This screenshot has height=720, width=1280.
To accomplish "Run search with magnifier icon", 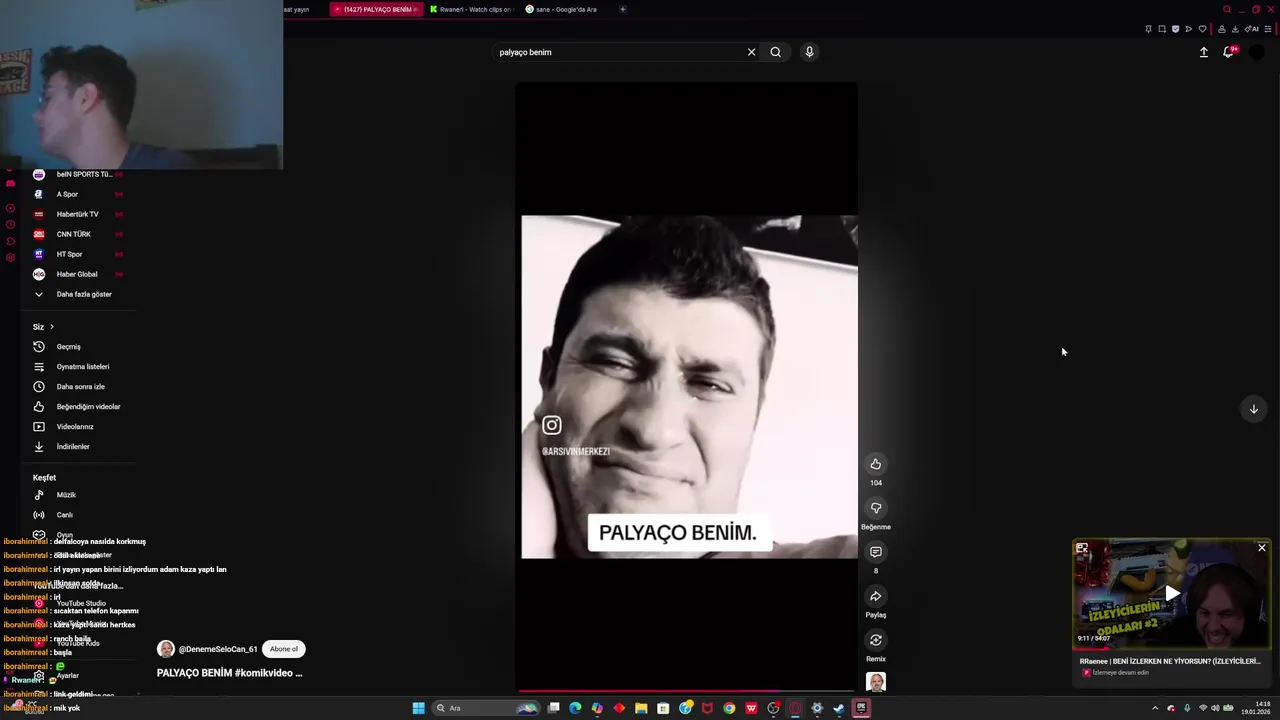I will (775, 52).
